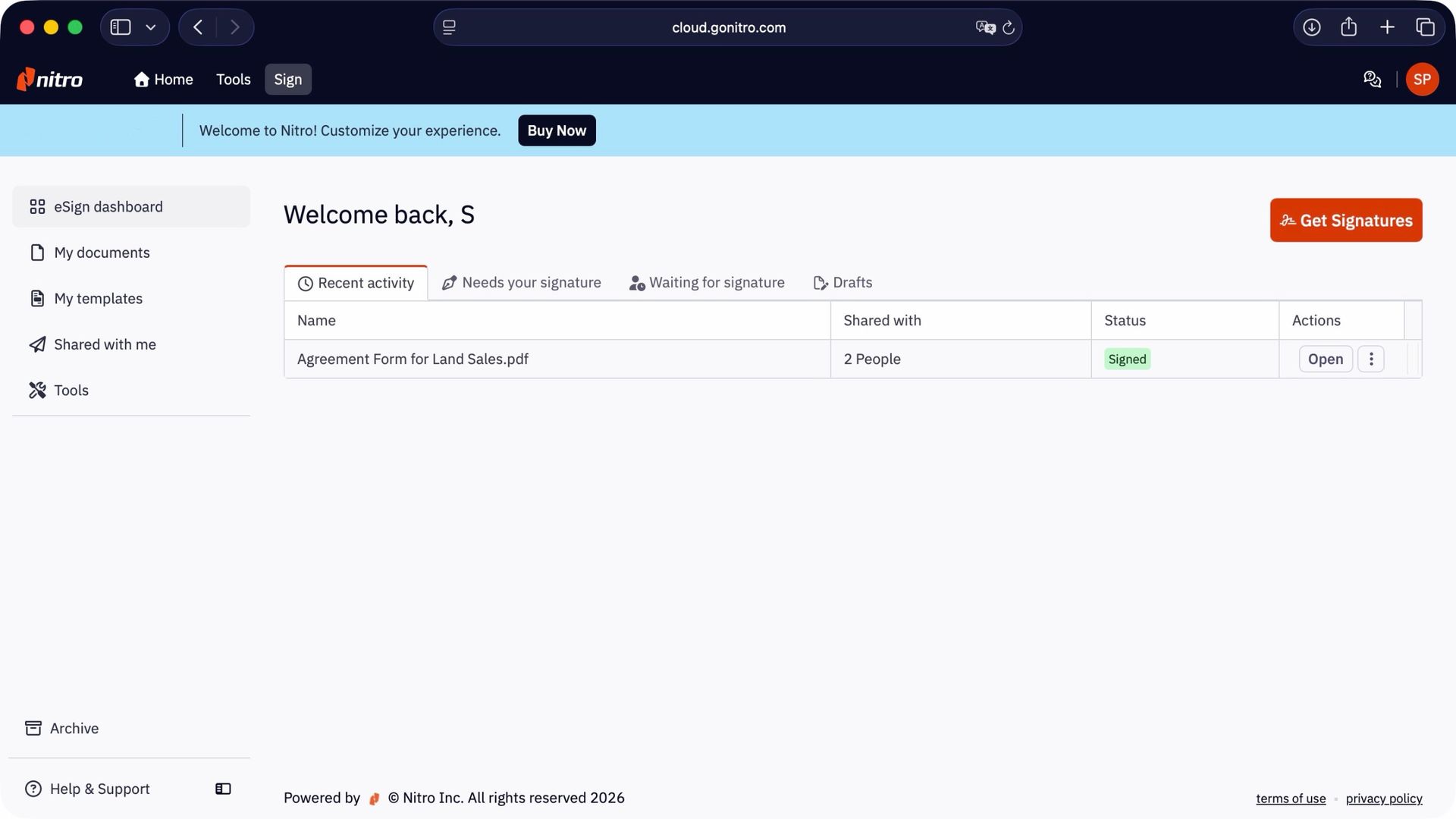Image resolution: width=1456 pixels, height=819 pixels.
Task: Select Sign in top navigation
Action: [x=288, y=79]
